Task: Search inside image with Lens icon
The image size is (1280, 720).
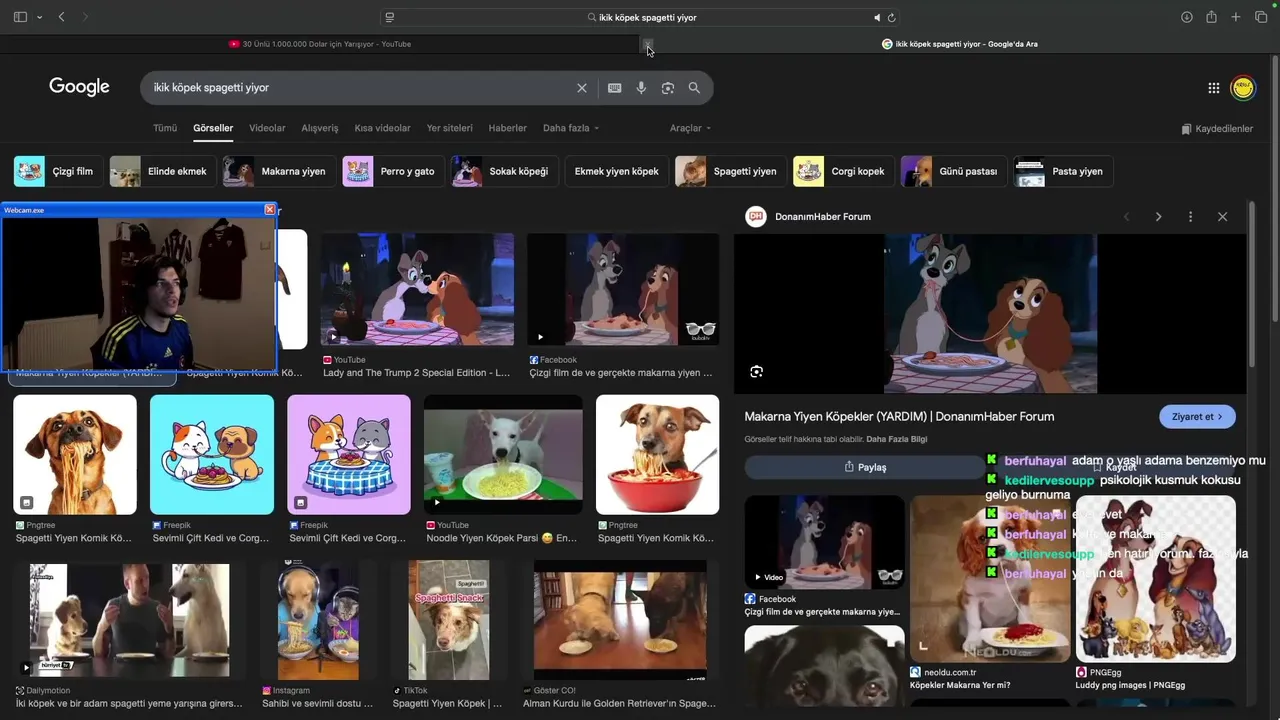Action: coord(757,372)
